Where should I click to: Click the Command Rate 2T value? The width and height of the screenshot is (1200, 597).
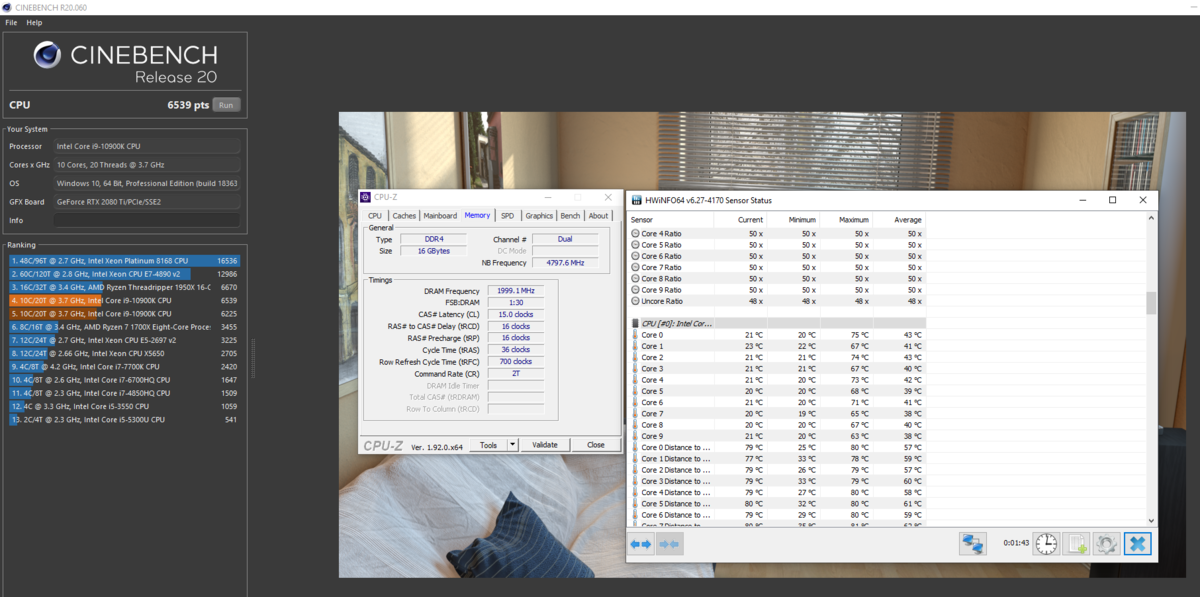pyautogui.click(x=515, y=374)
